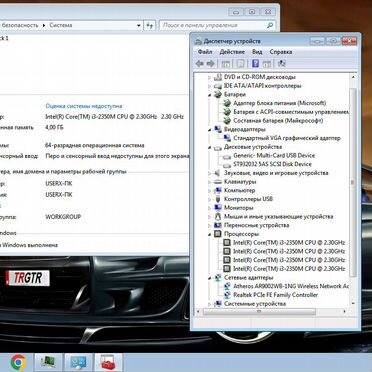Select the Контроллеры USB category icon
The image size is (372, 372).
[218, 199]
